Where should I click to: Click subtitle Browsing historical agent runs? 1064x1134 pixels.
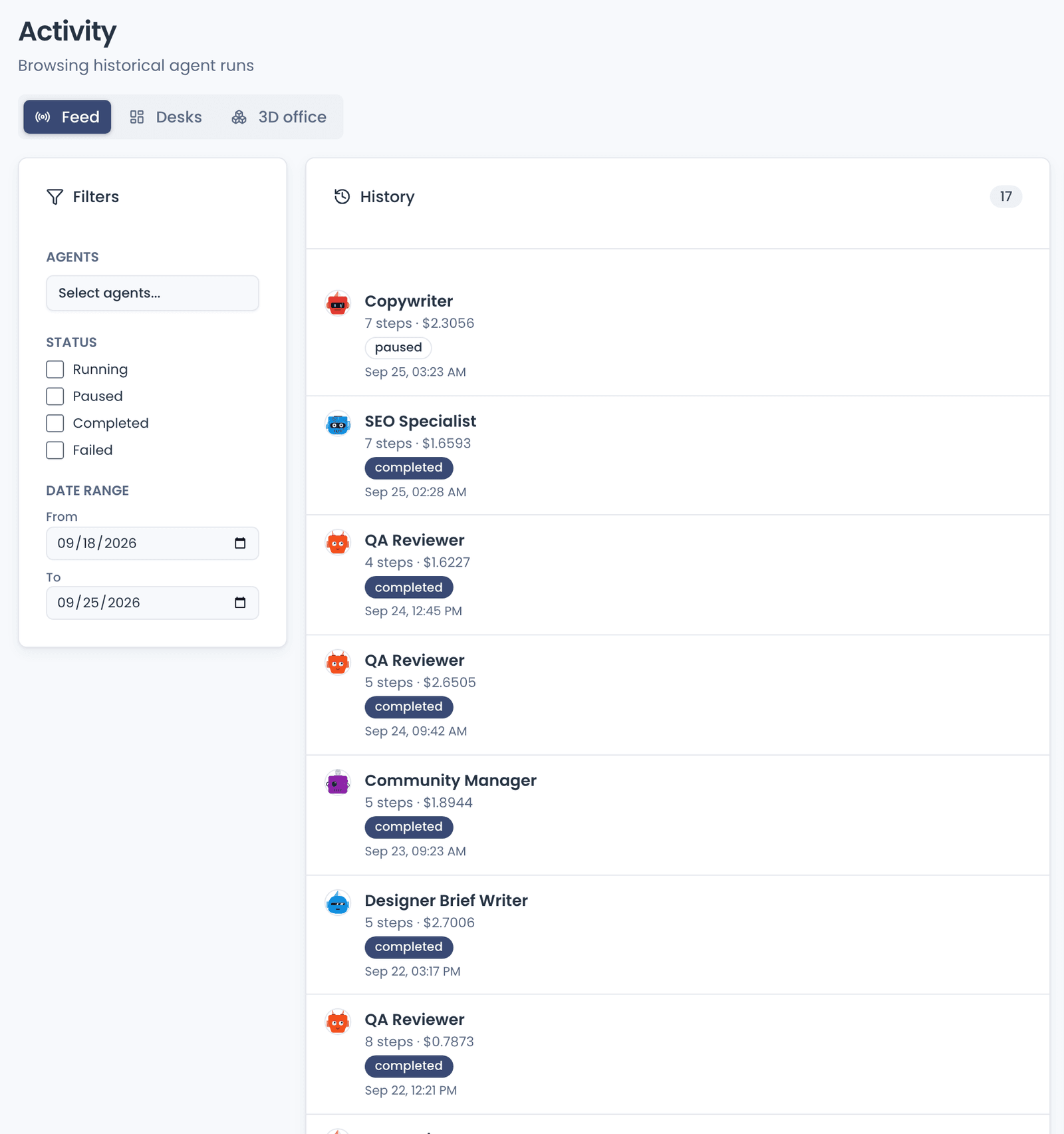click(x=136, y=66)
